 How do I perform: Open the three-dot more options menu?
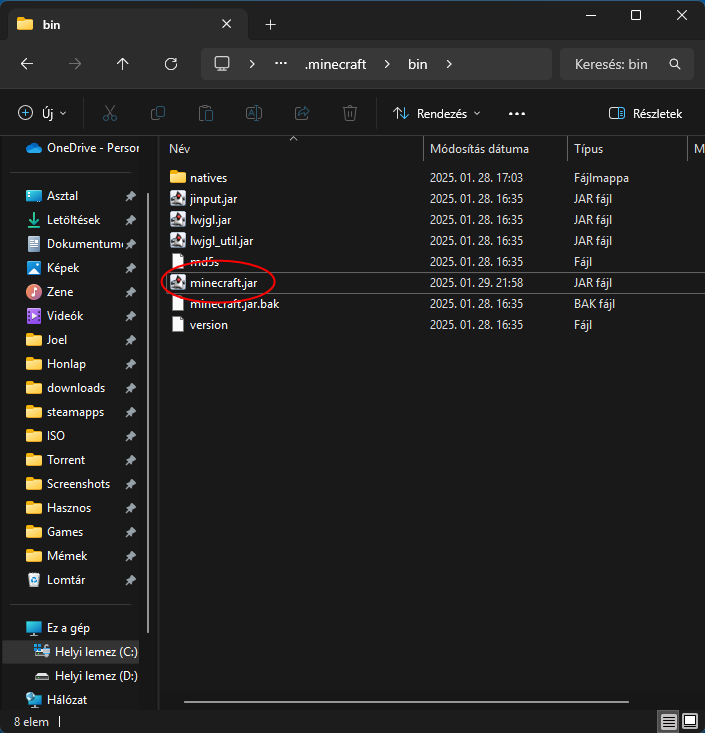(517, 114)
